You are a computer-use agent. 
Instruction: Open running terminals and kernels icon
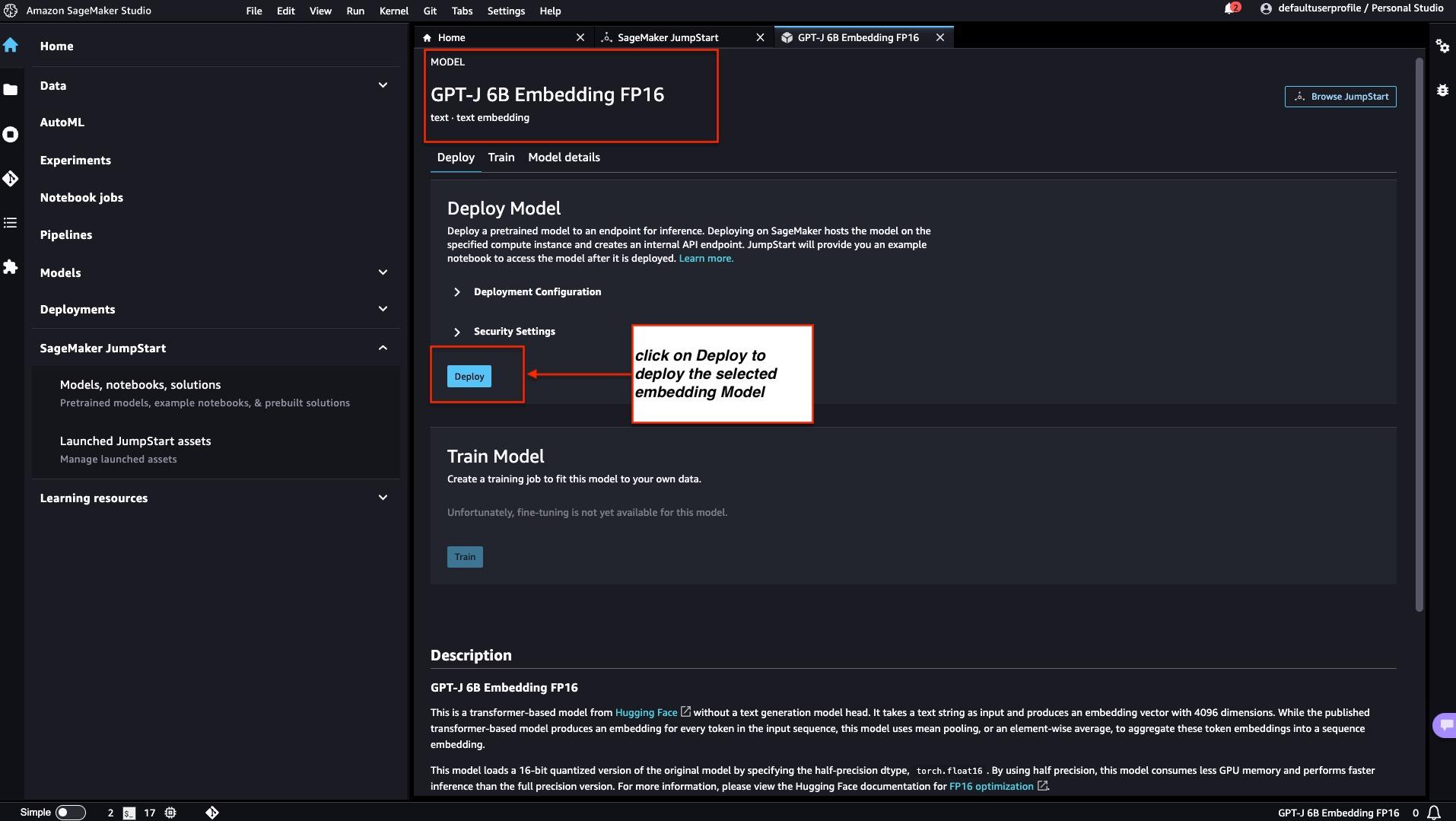pyautogui.click(x=11, y=135)
